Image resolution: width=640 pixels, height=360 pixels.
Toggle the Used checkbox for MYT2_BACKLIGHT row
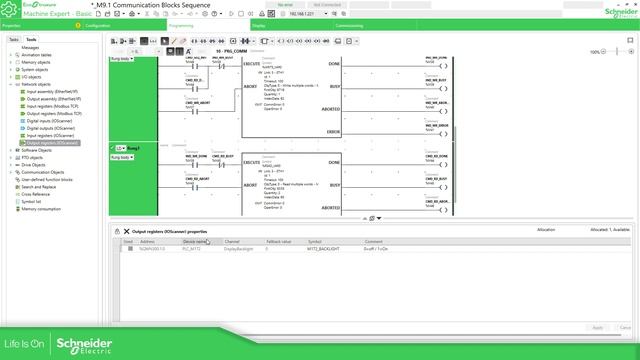(x=130, y=249)
